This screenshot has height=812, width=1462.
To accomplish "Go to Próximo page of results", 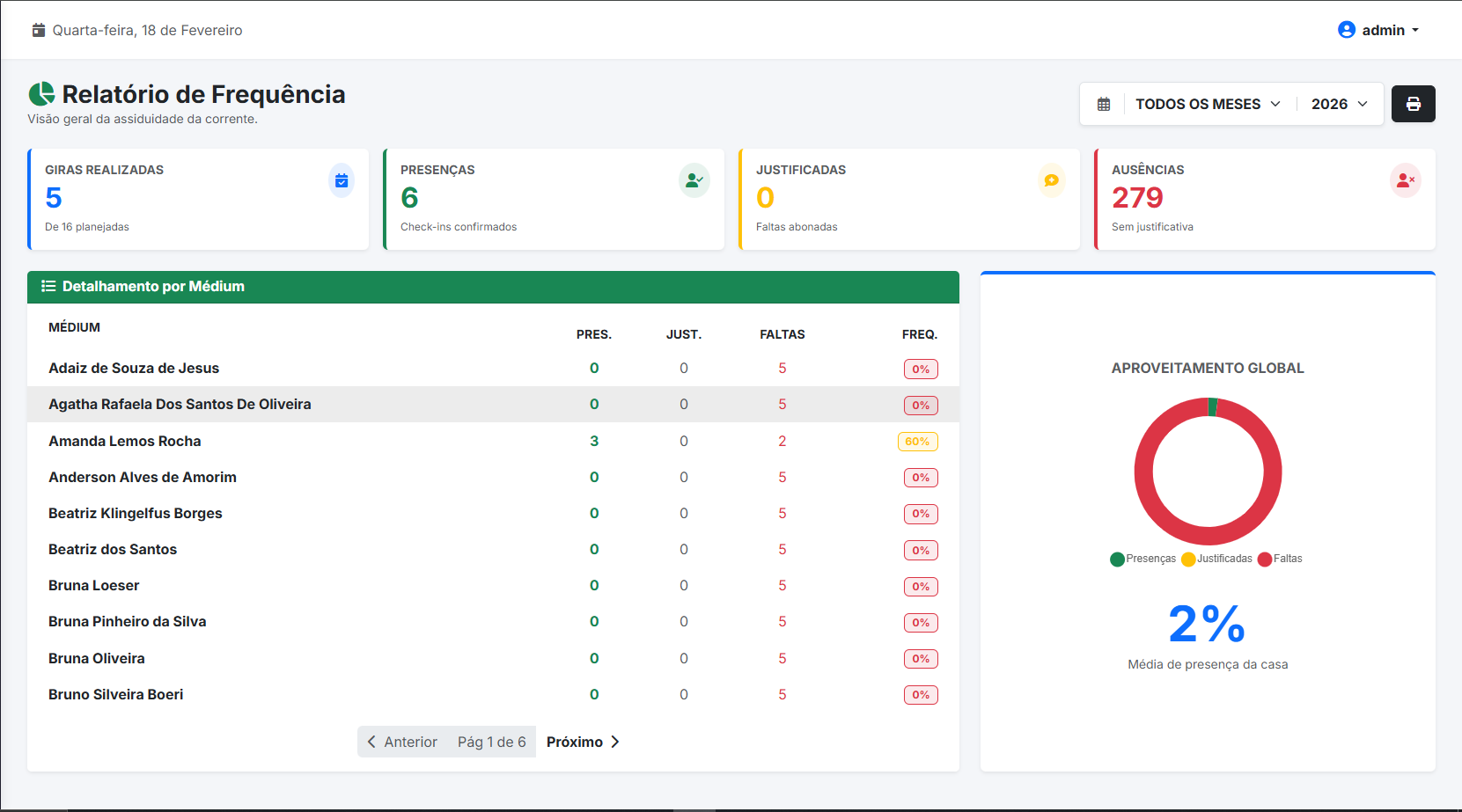I will pyautogui.click(x=583, y=742).
